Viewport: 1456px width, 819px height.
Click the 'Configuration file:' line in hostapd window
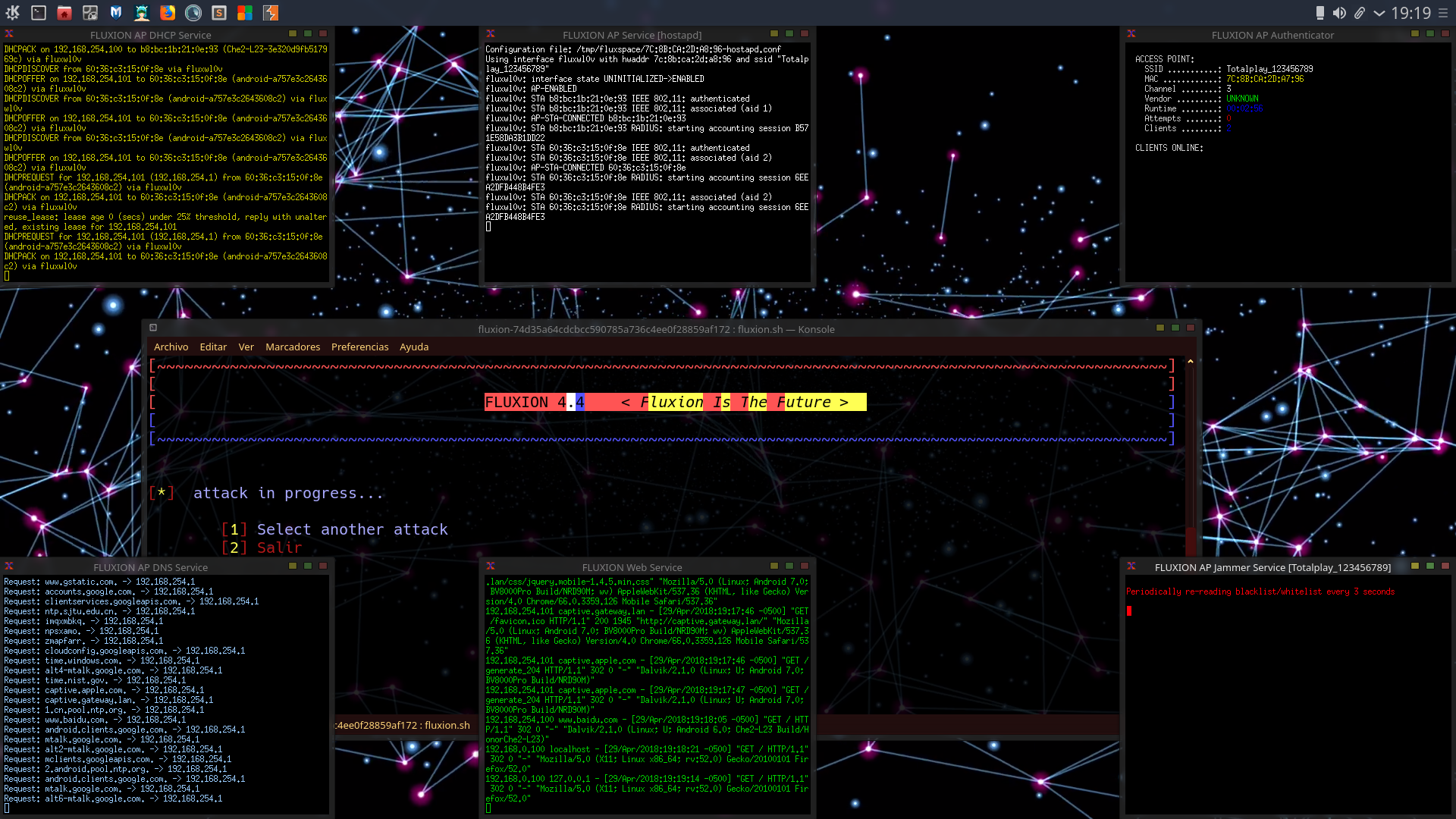click(x=633, y=49)
